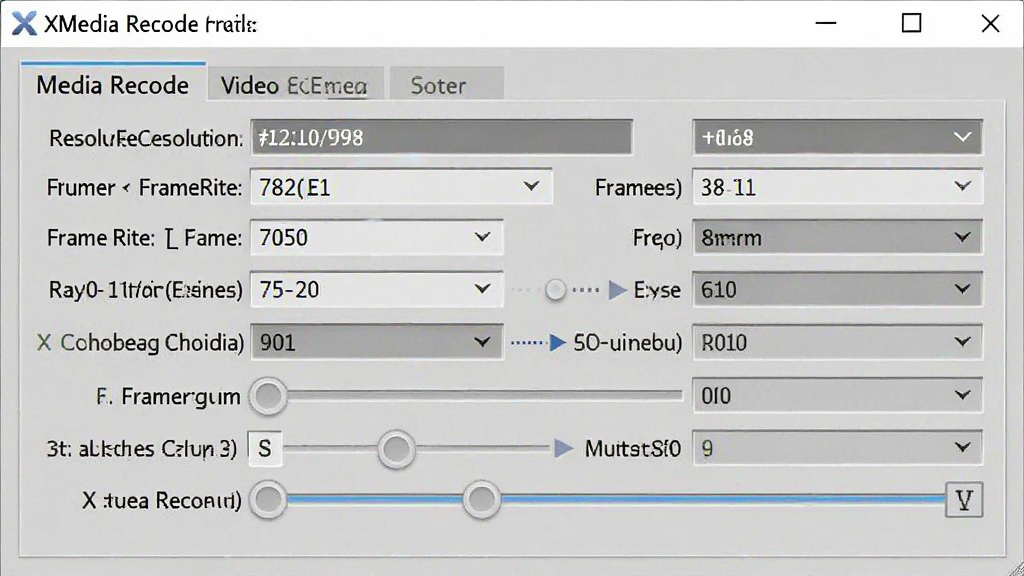
Task: Click the arrow icon before Eyse label
Action: click(x=617, y=289)
